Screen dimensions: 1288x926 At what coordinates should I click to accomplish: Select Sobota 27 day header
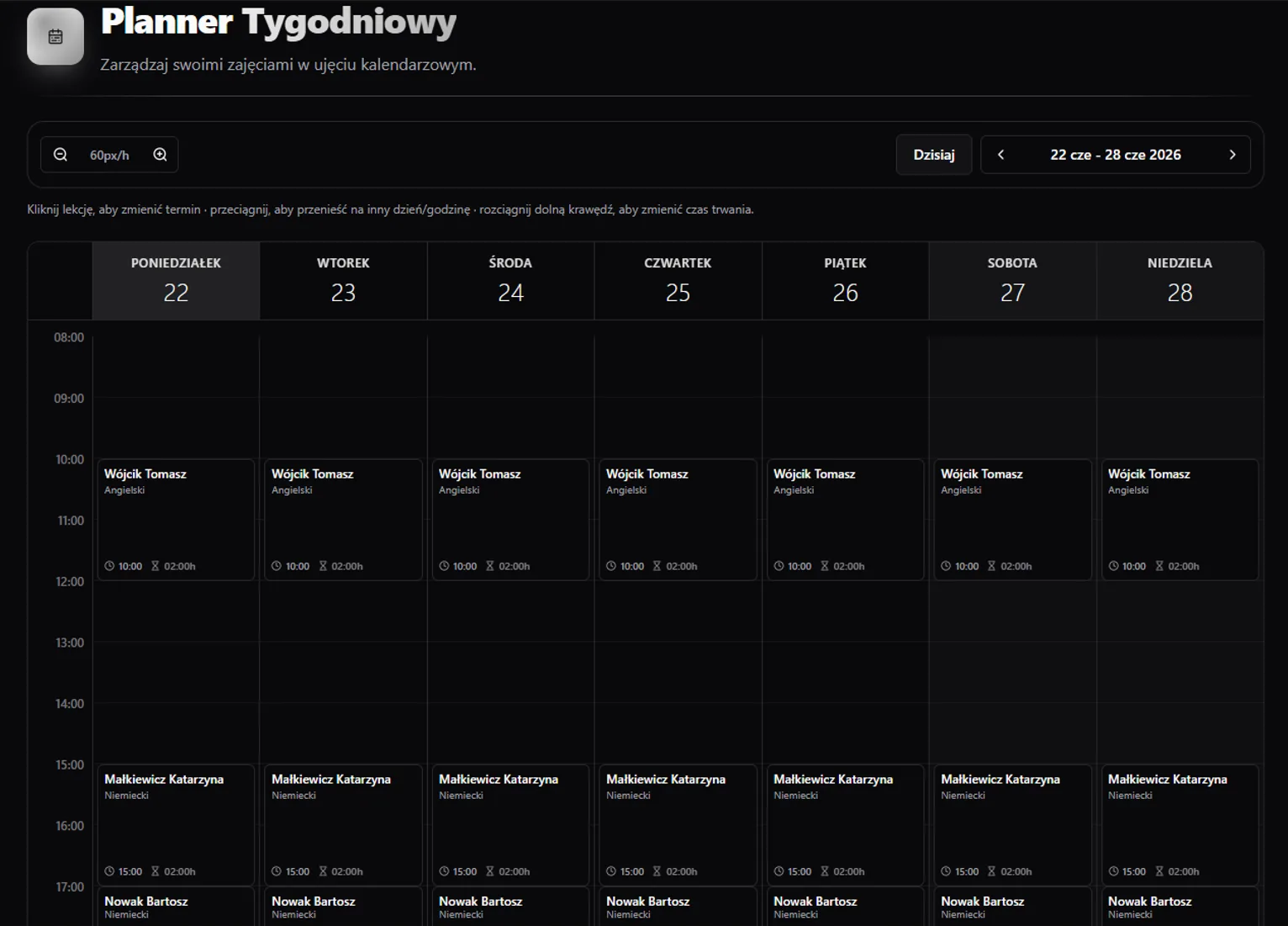pos(1012,281)
